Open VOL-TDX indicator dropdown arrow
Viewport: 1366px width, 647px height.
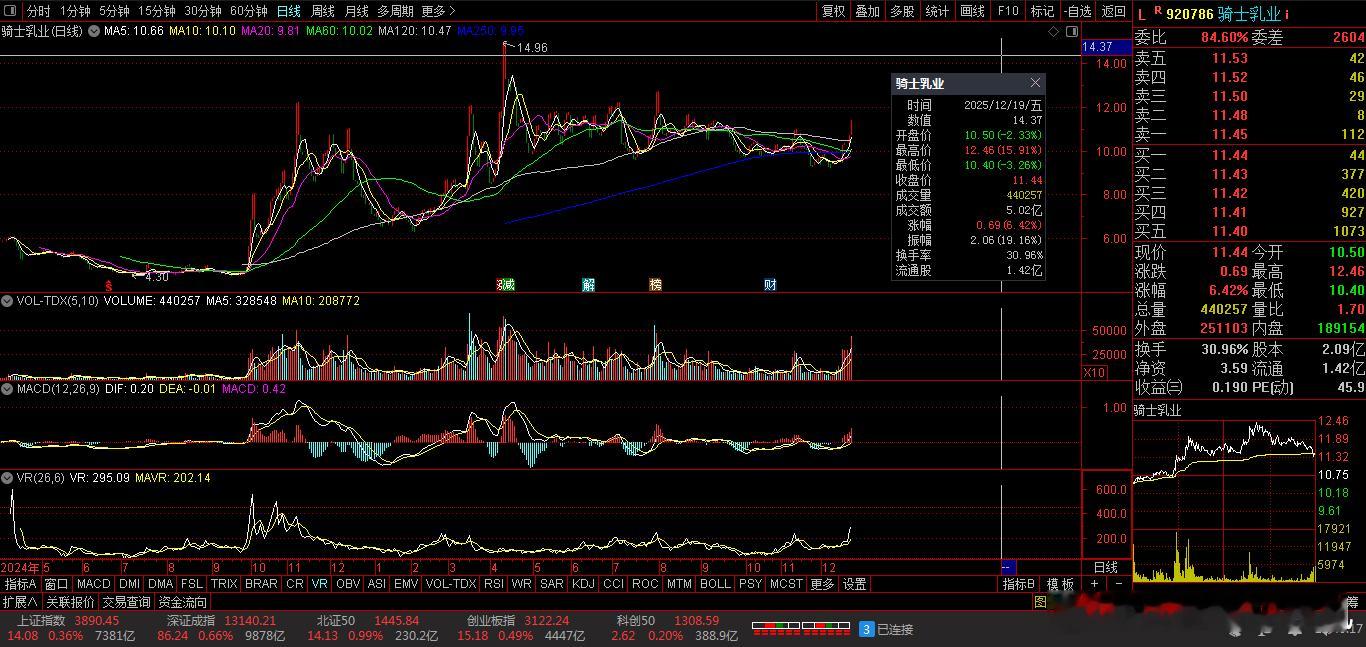pyautogui.click(x=8, y=300)
